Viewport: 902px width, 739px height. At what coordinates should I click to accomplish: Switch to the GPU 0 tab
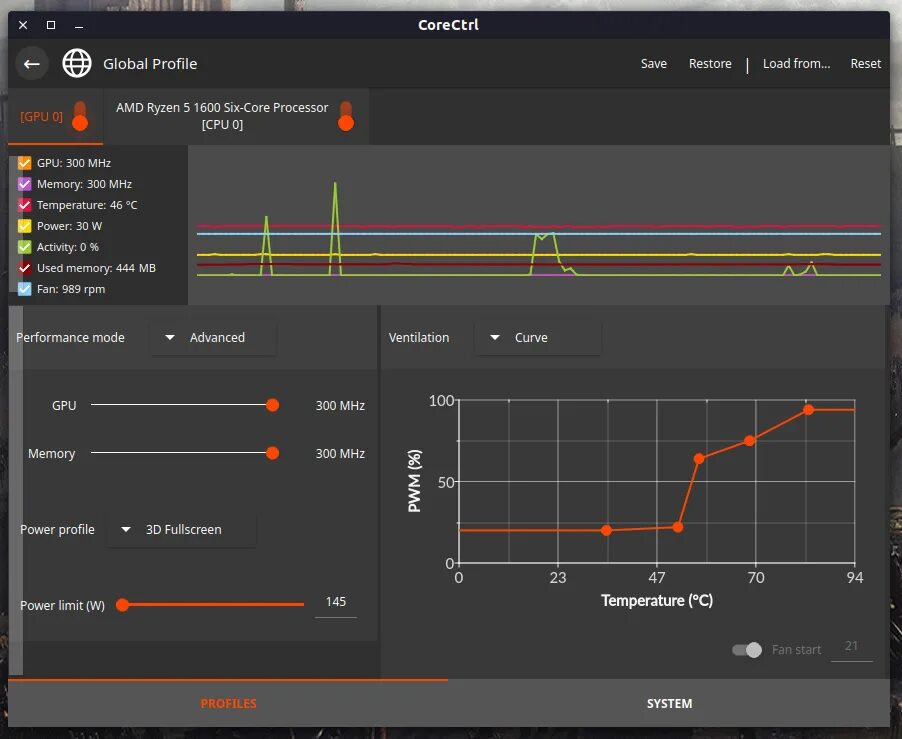point(55,116)
